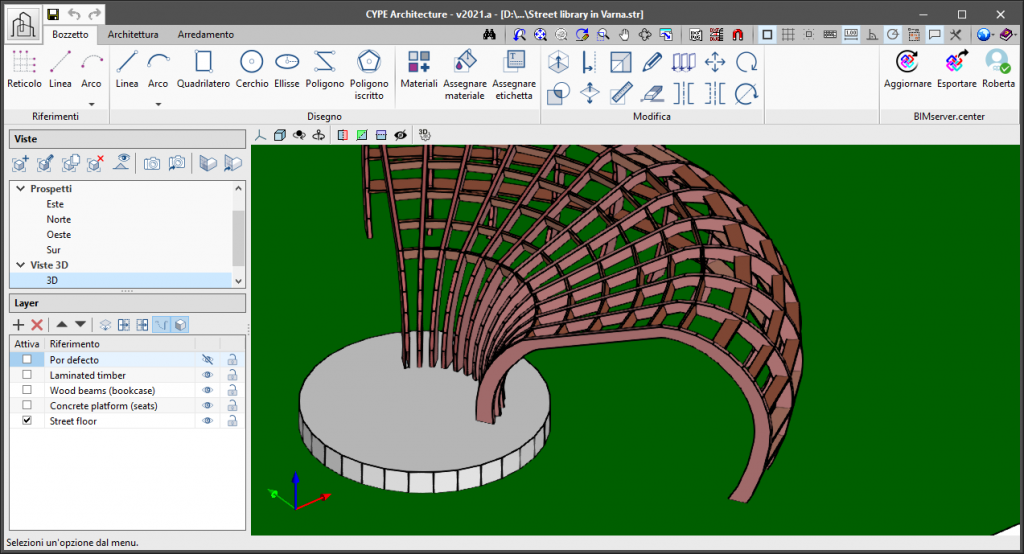Select the Norte elevation view
Viewport: 1024px width, 554px height.
(58, 219)
